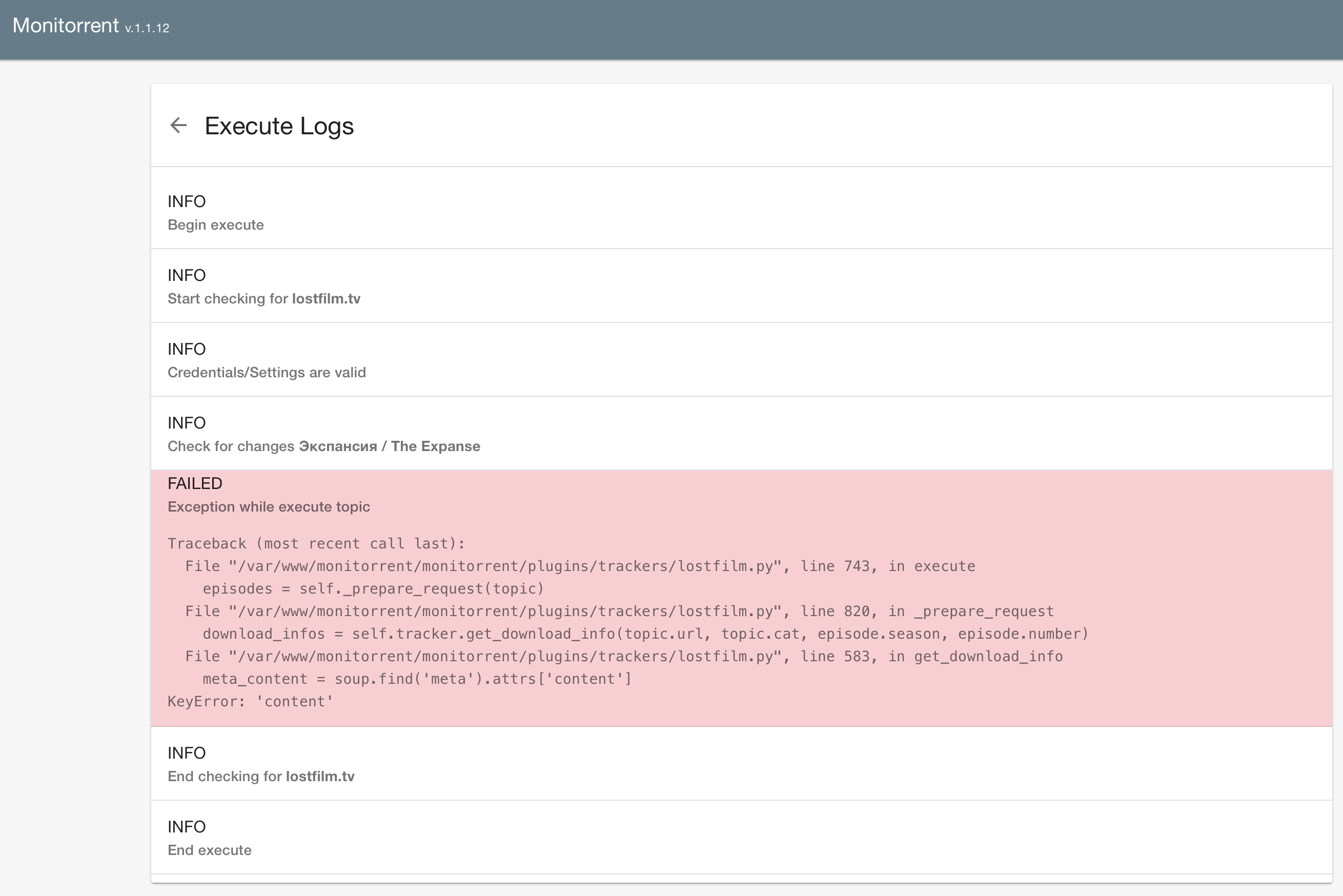Click the Execute Logs heading
1343x896 pixels.
click(x=279, y=126)
